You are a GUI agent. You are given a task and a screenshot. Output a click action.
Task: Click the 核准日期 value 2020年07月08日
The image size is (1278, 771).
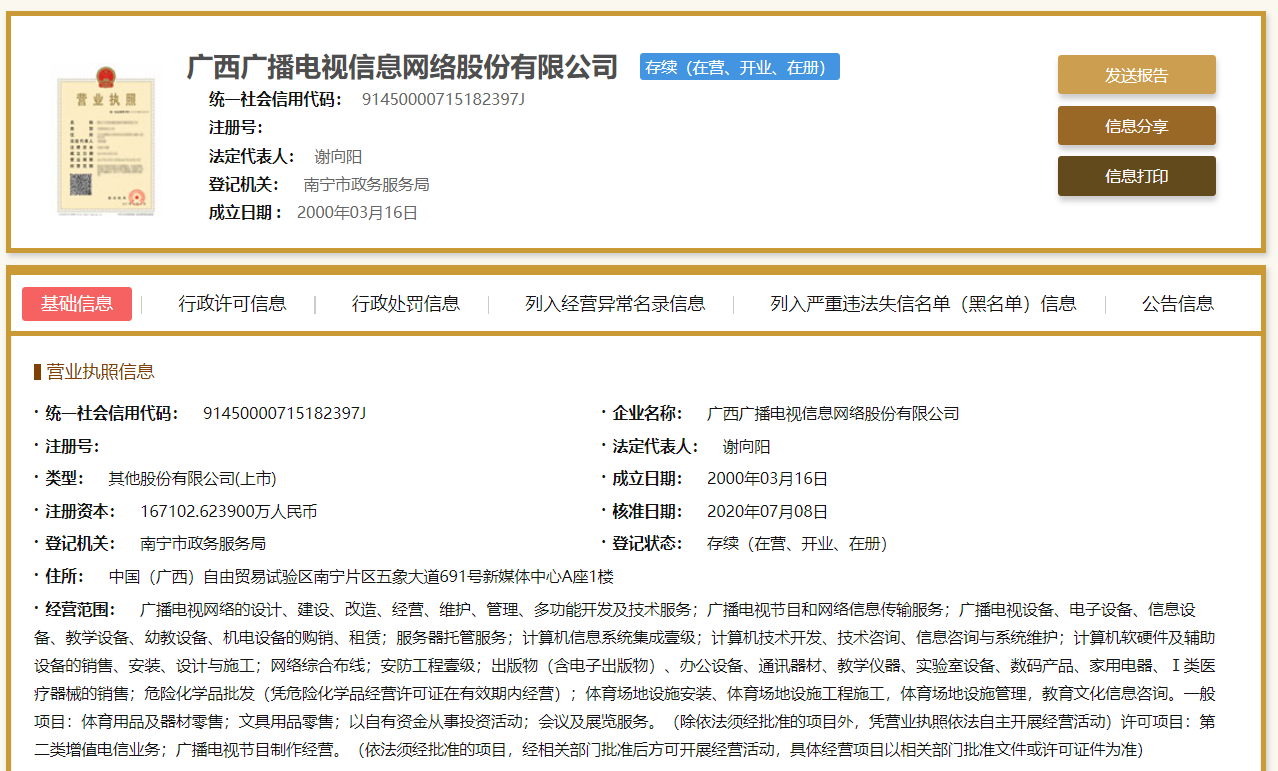767,512
